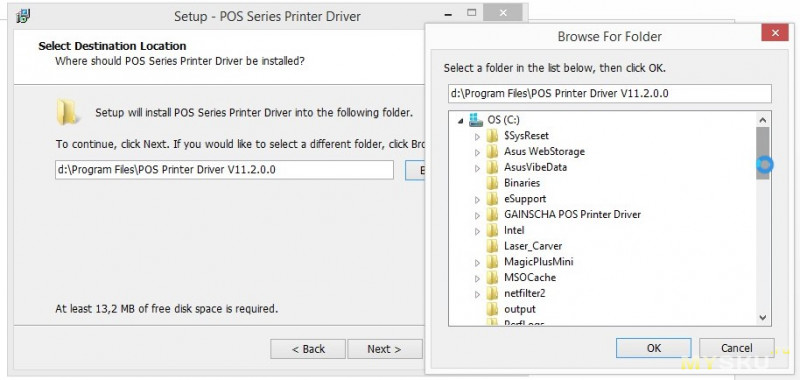Viewport: 800px width, 380px height.
Task: Click the OS (C:) drive icon
Action: (476, 120)
